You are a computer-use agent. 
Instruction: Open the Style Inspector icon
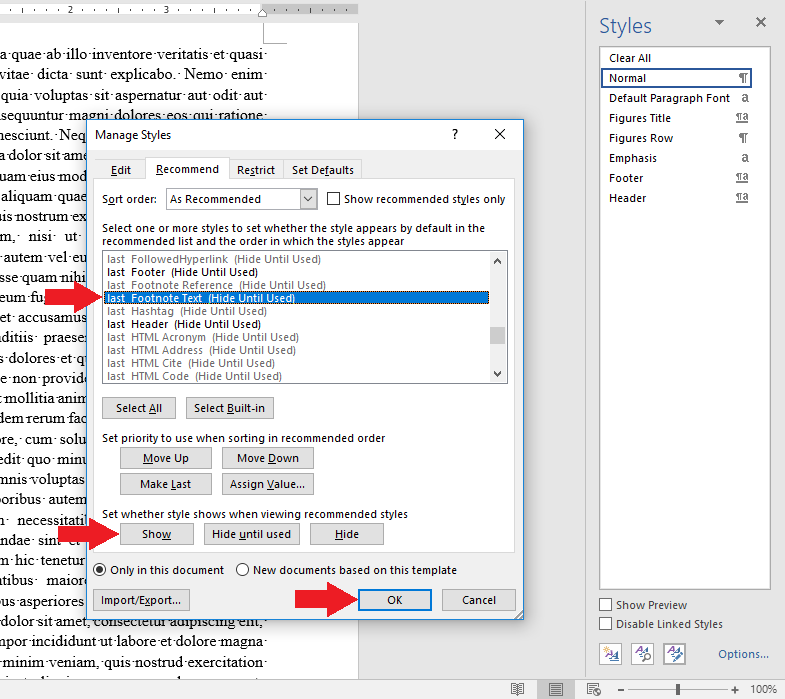(643, 653)
